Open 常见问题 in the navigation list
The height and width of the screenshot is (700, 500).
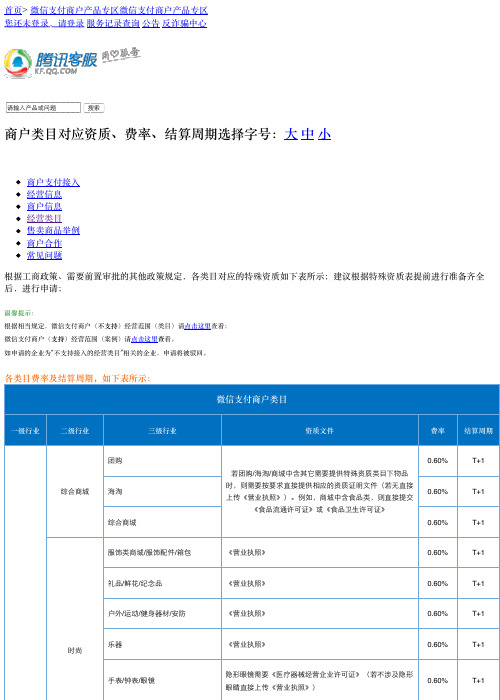click(x=44, y=255)
